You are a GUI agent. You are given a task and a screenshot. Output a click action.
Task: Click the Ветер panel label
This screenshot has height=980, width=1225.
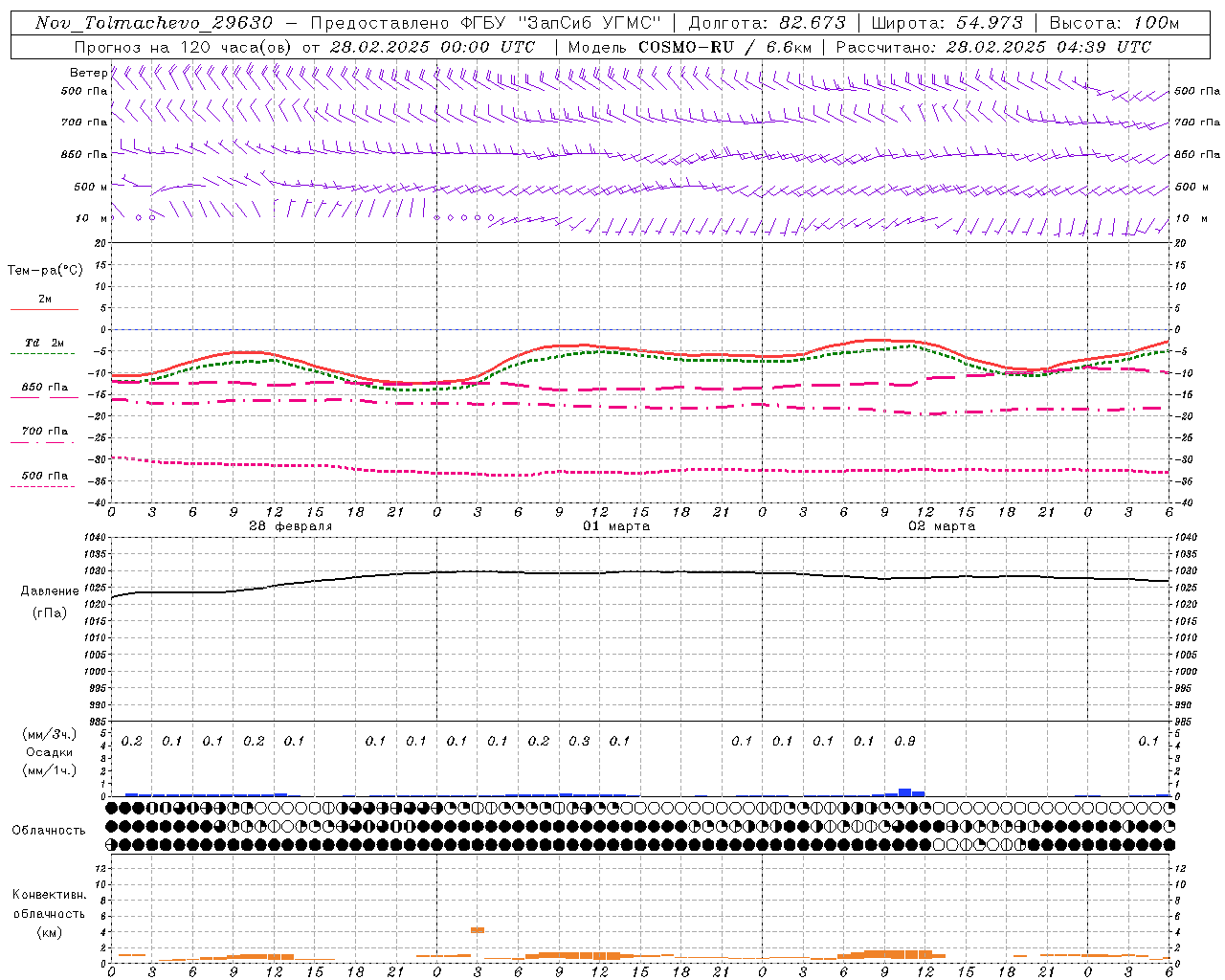[x=89, y=73]
